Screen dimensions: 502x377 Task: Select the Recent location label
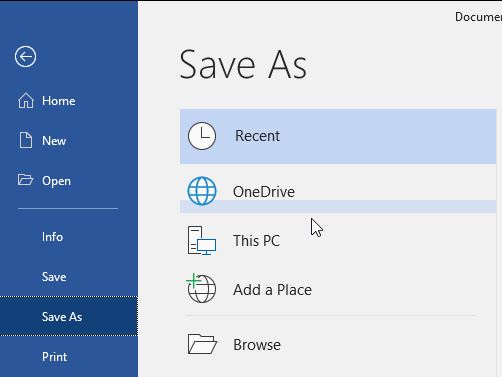click(257, 136)
